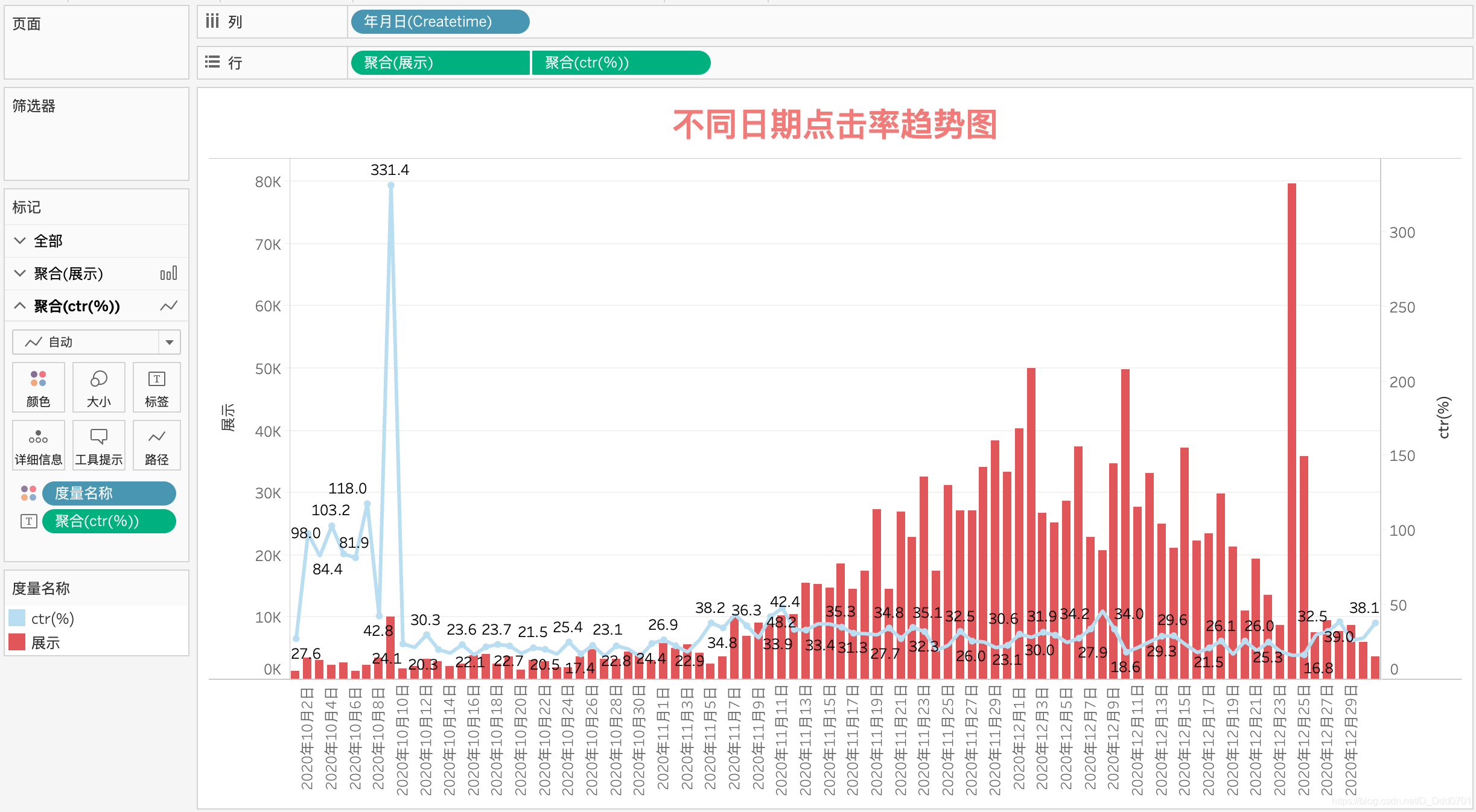Open the 工具提示 (Tooltip) mark card

pyautogui.click(x=99, y=445)
